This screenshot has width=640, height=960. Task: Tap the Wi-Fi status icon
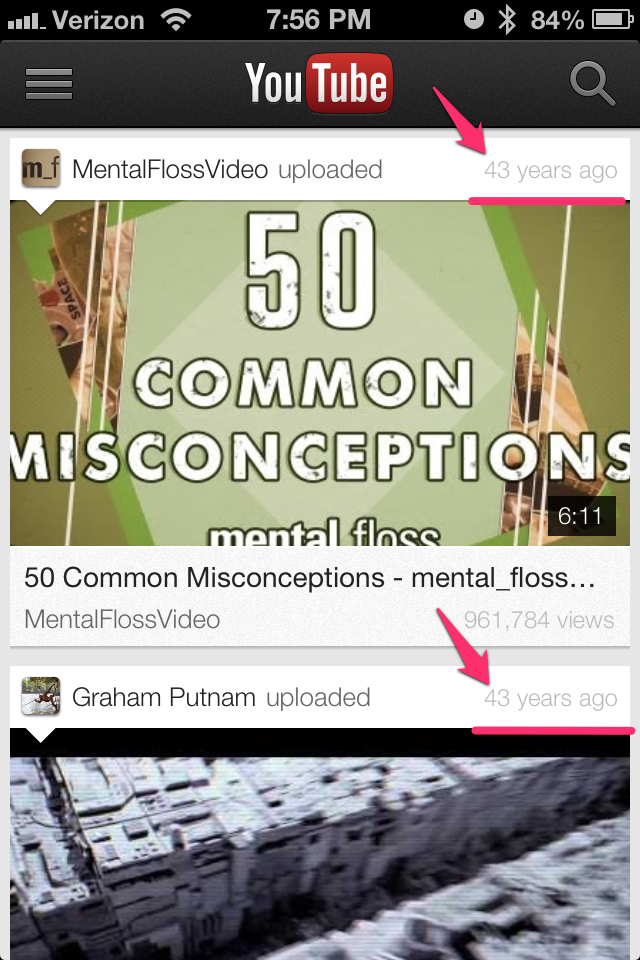tap(176, 20)
